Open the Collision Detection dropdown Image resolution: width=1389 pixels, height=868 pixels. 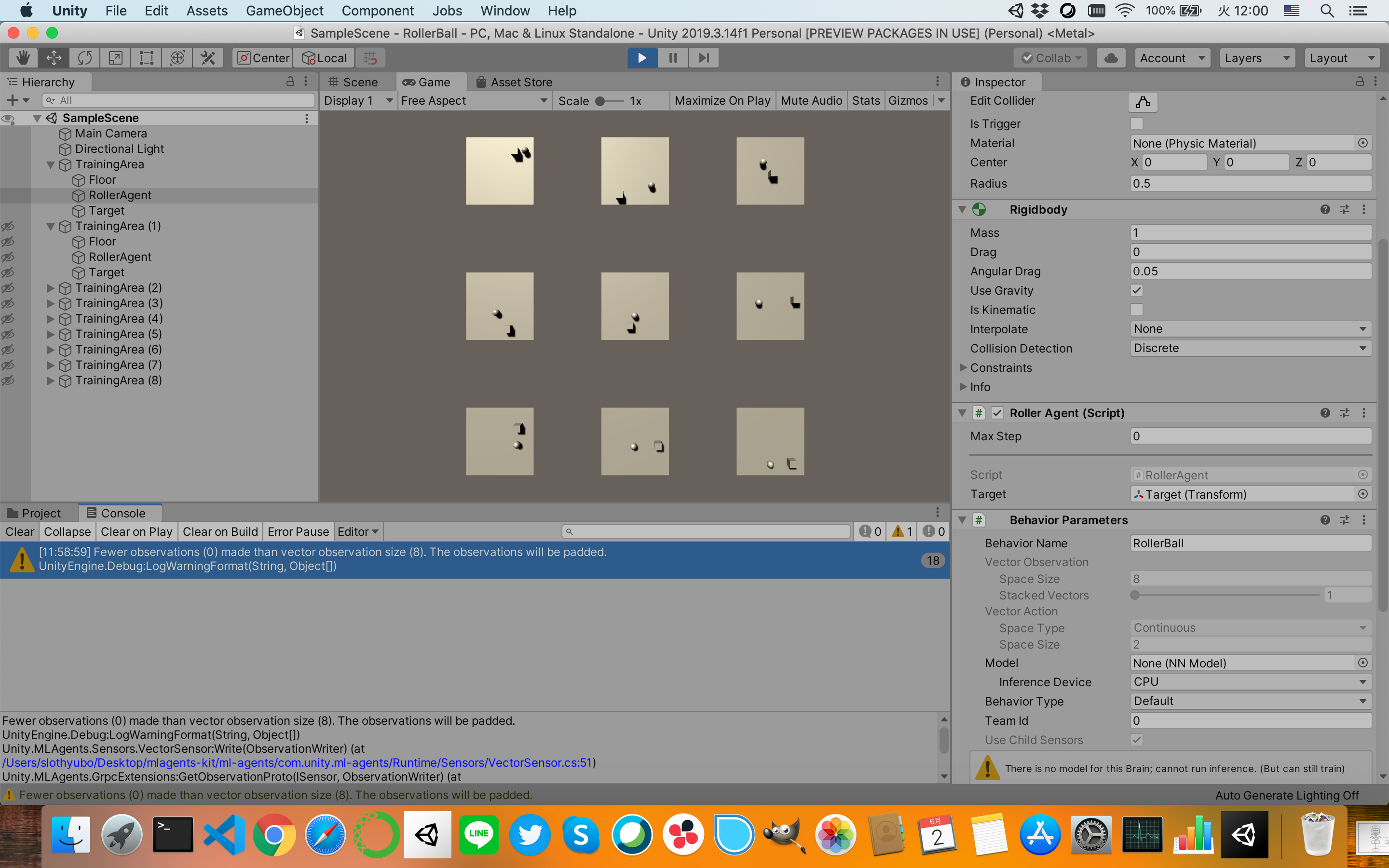coord(1250,349)
